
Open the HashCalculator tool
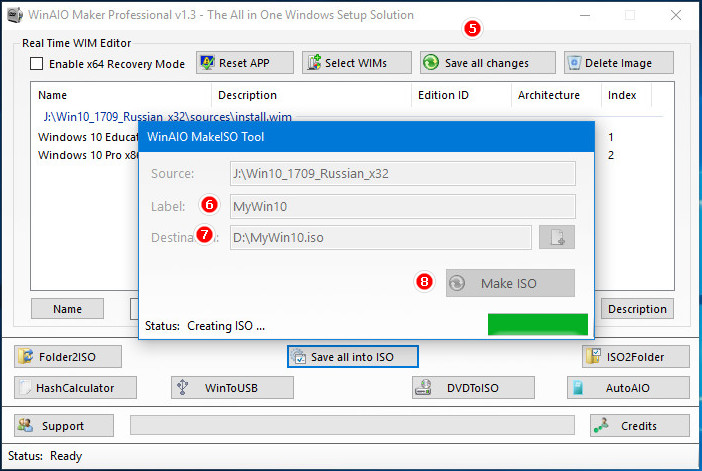[x=75, y=388]
